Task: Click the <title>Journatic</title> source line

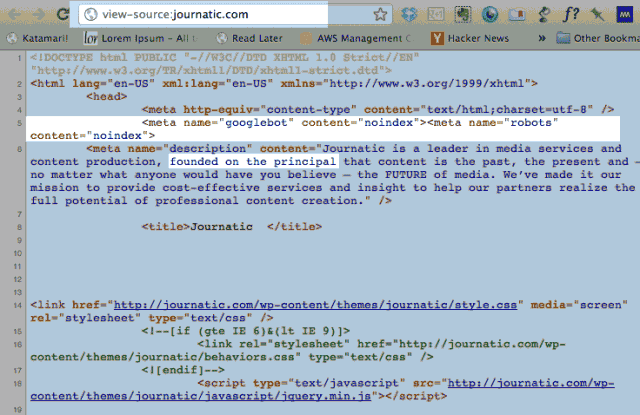Action: click(x=232, y=226)
